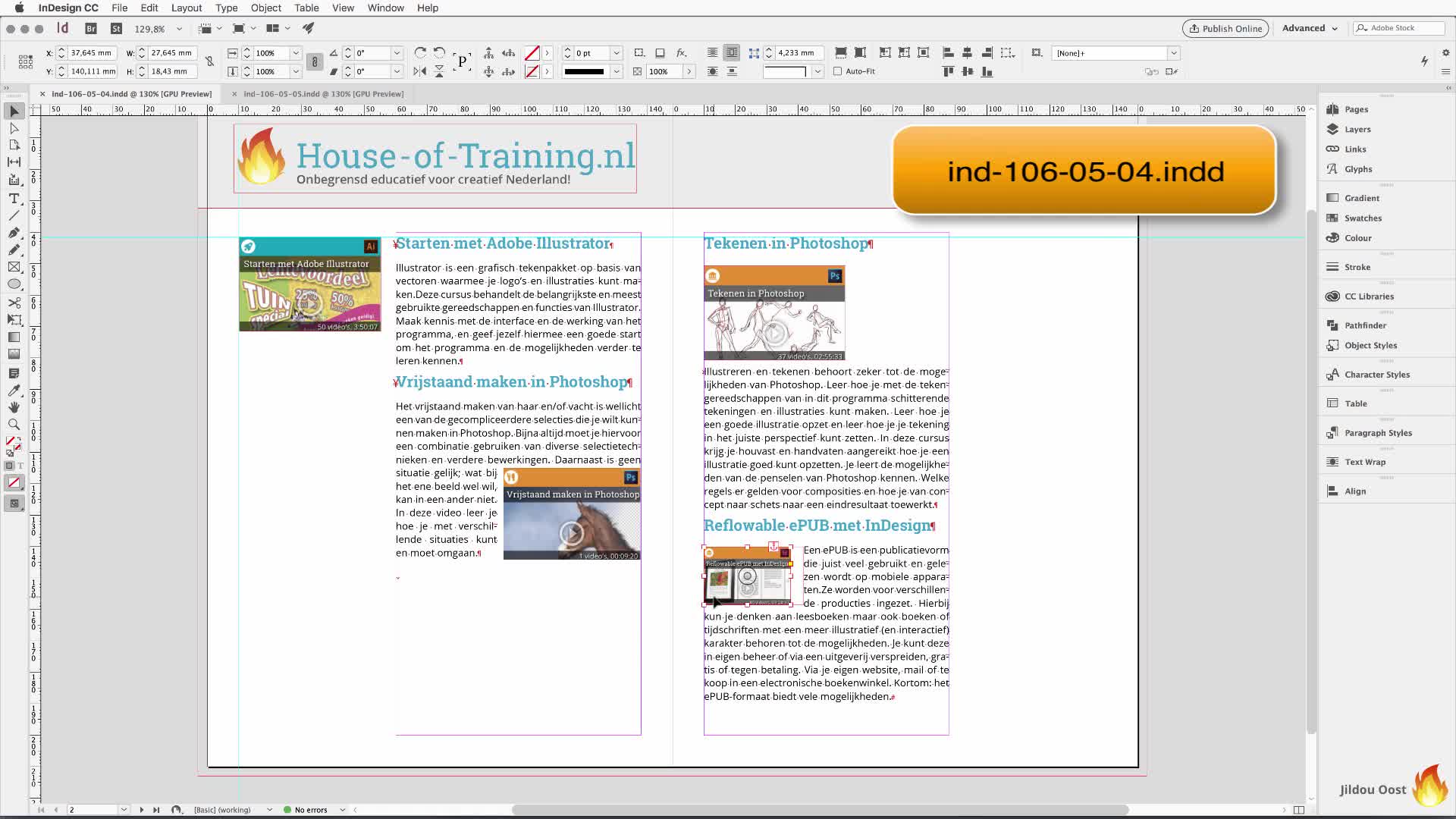Select the Selection tool arrow
This screenshot has width=1456, height=819.
click(14, 111)
